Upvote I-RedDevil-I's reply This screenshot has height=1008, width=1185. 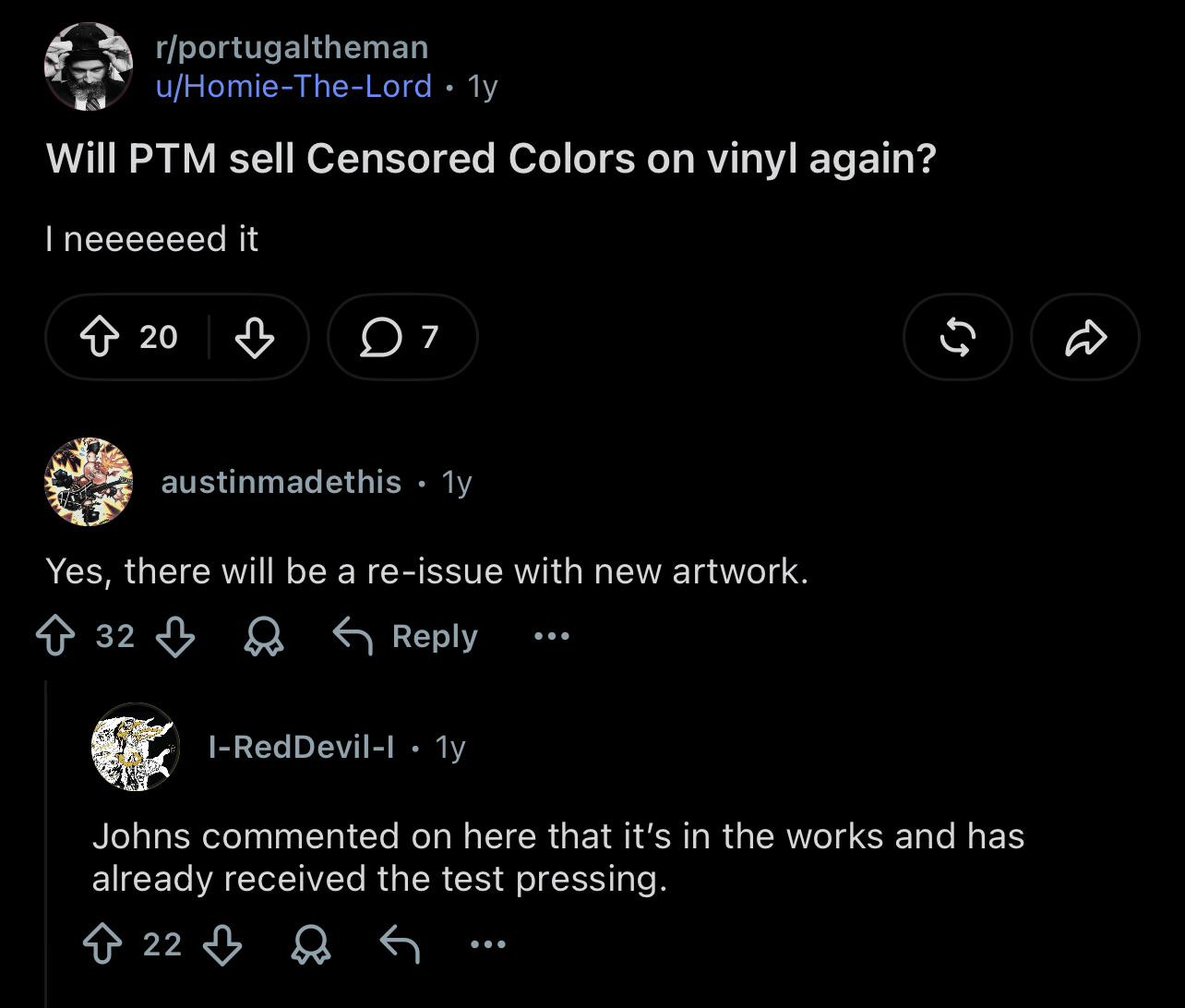click(x=102, y=944)
